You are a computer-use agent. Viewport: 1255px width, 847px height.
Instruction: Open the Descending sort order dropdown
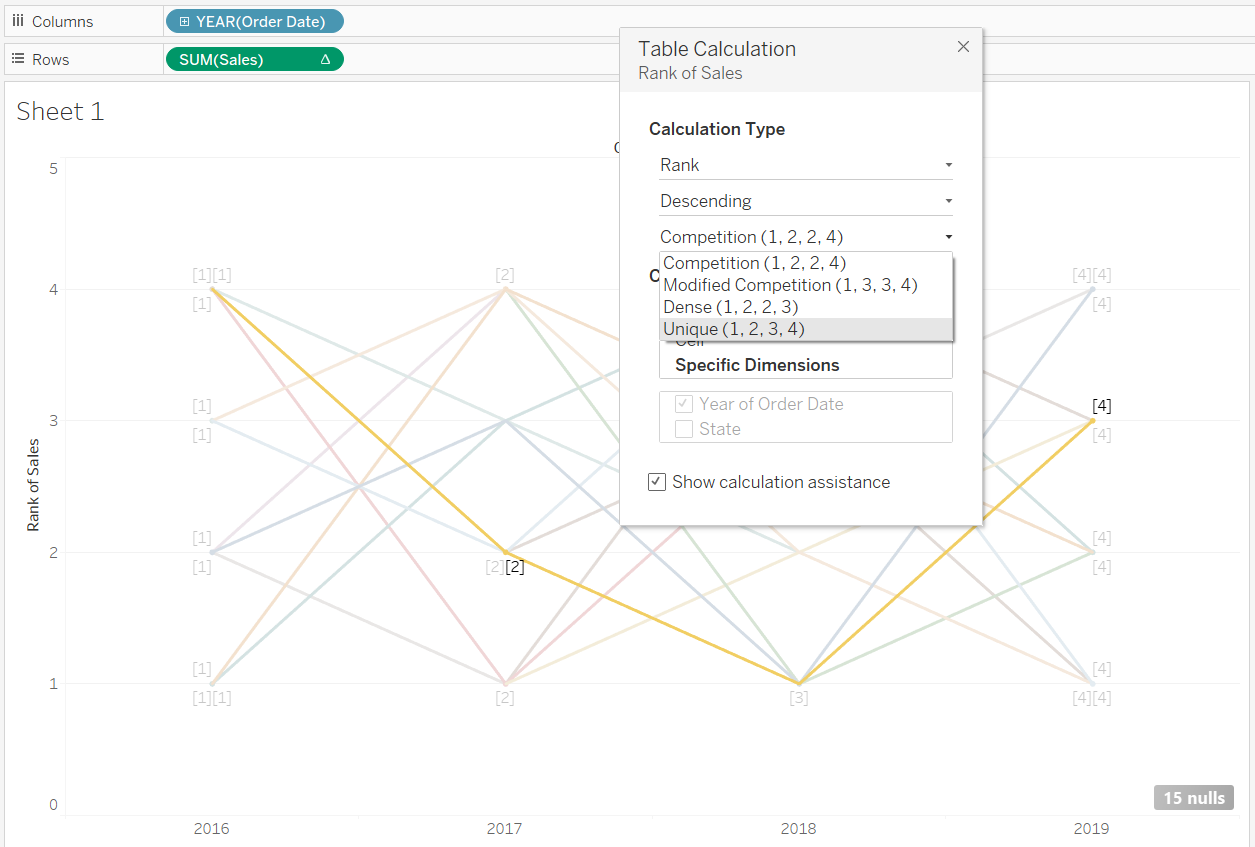click(x=806, y=201)
